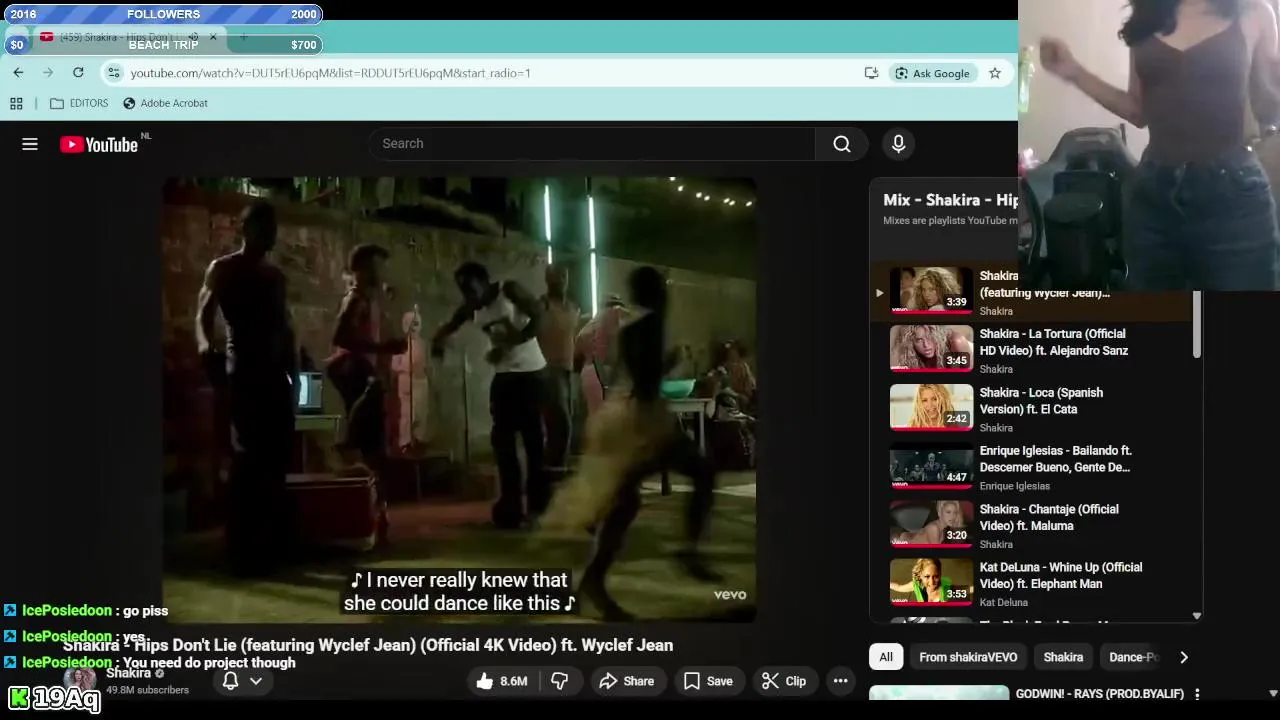This screenshot has height=720, width=1280.
Task: Show more filter chips with right chevron
Action: click(x=1184, y=657)
